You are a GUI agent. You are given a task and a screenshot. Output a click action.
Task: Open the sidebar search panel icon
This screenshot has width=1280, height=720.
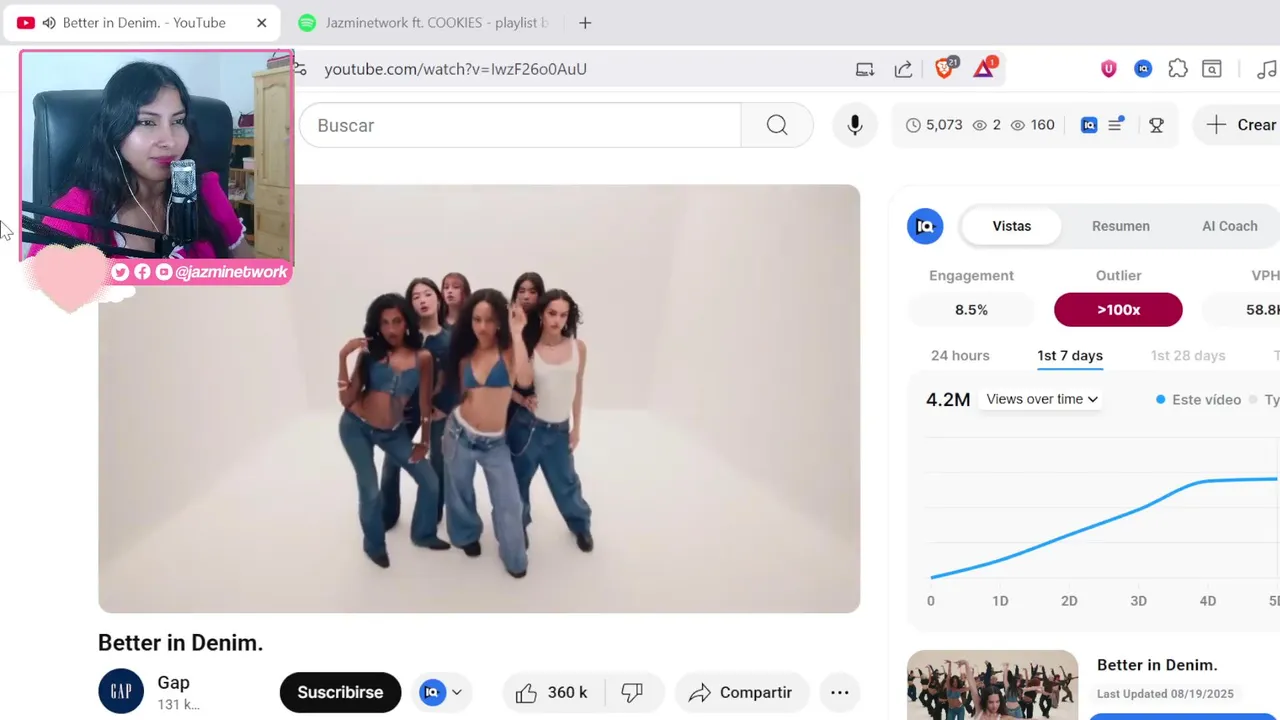[x=1212, y=69]
